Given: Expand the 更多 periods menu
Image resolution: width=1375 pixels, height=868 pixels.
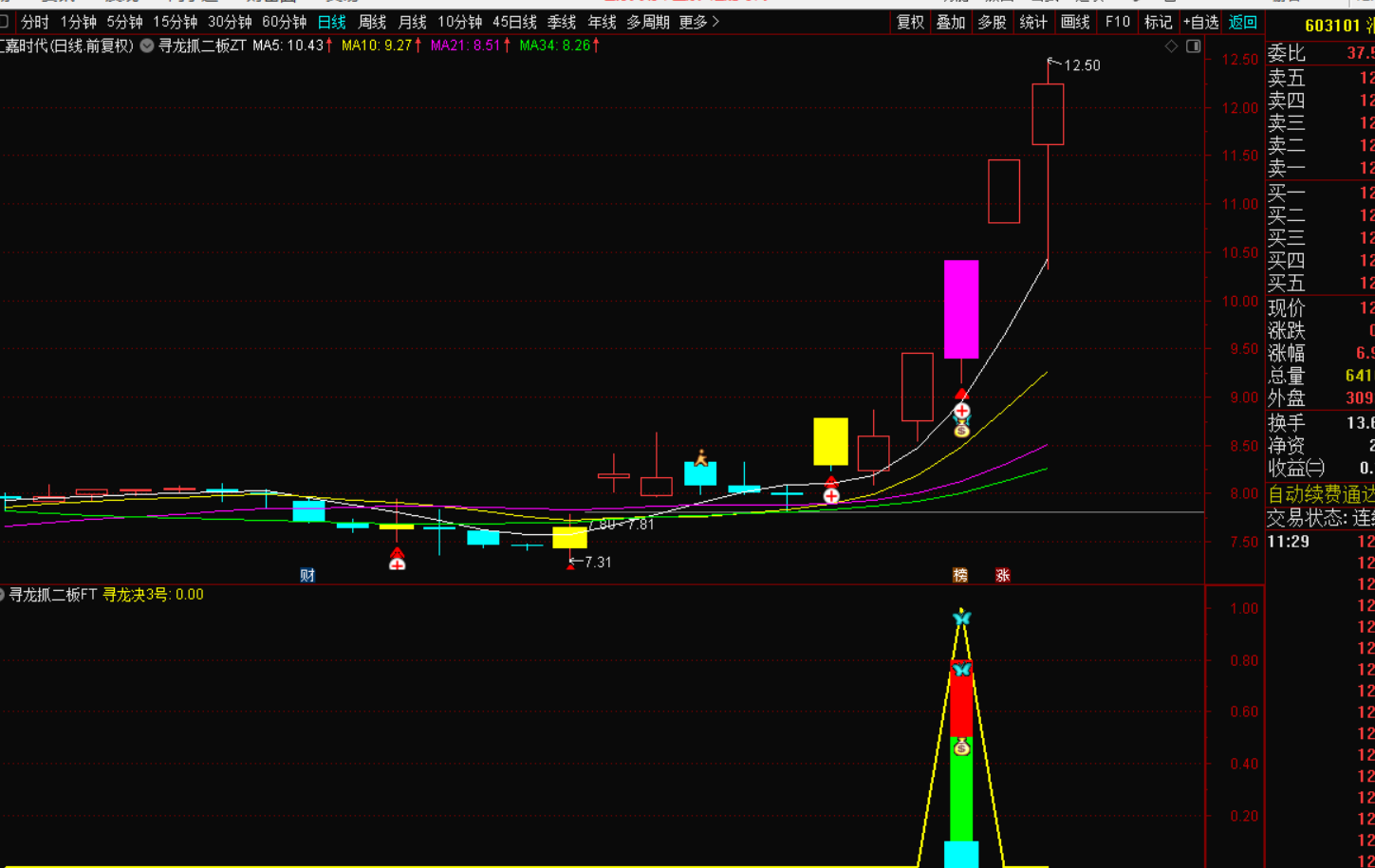Looking at the screenshot, I should point(699,22).
